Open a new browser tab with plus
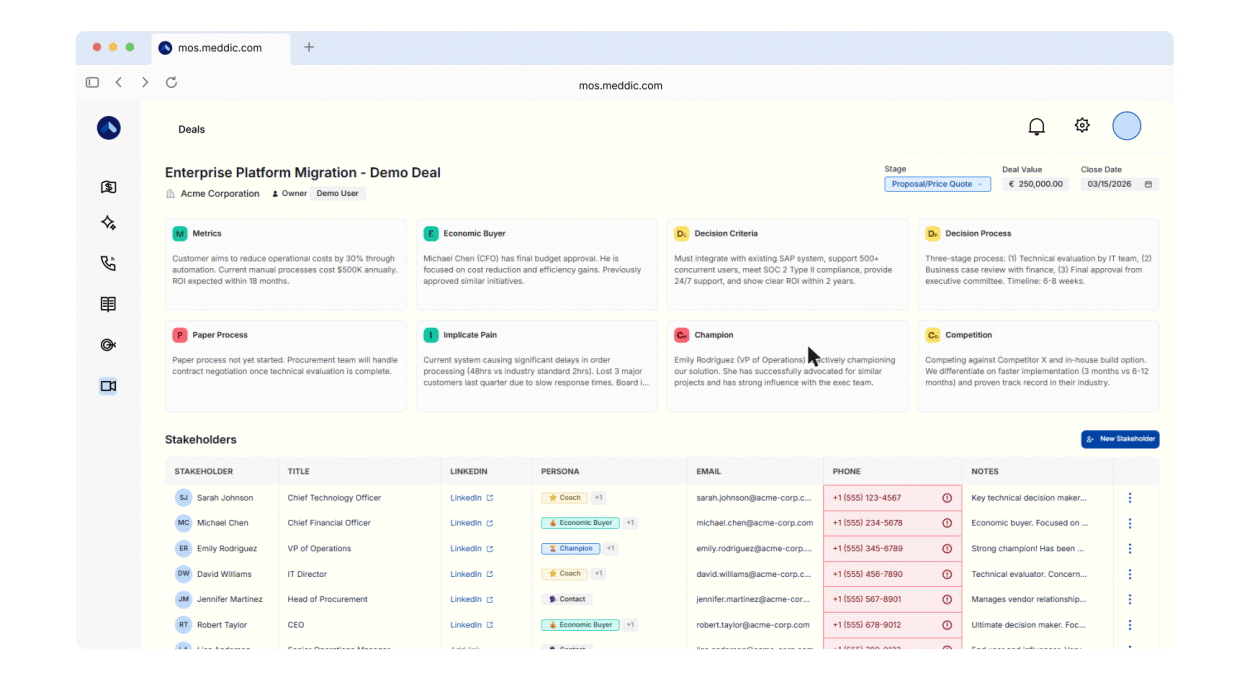The height and width of the screenshot is (680, 1250). [x=309, y=47]
